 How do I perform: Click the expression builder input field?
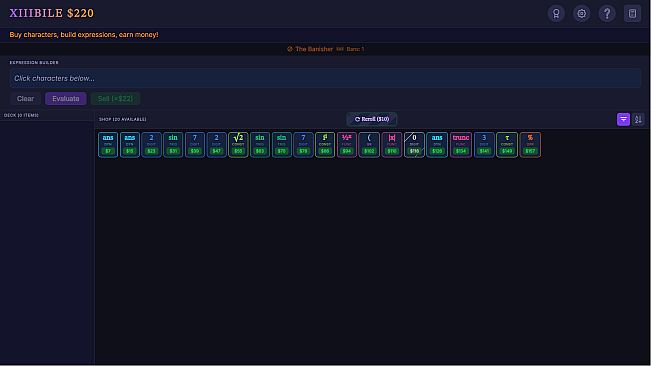click(325, 78)
